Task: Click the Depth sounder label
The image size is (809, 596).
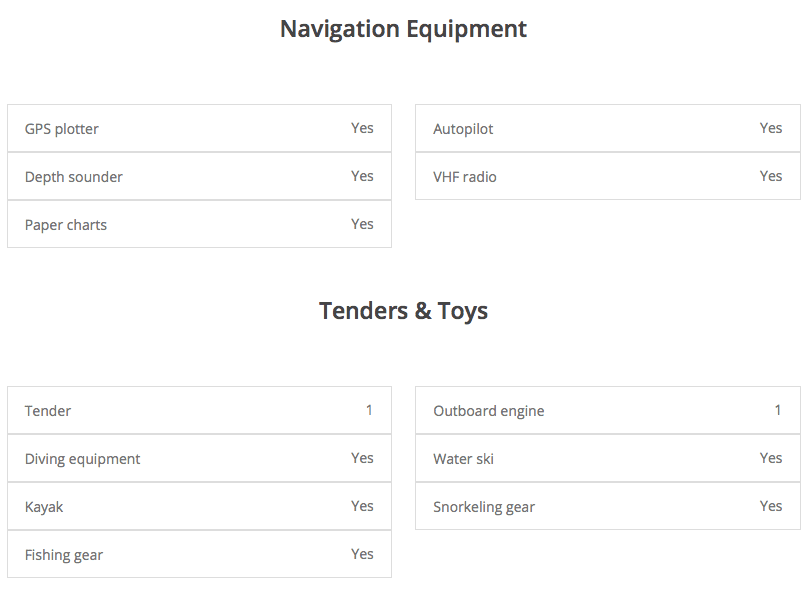Action: point(74,177)
